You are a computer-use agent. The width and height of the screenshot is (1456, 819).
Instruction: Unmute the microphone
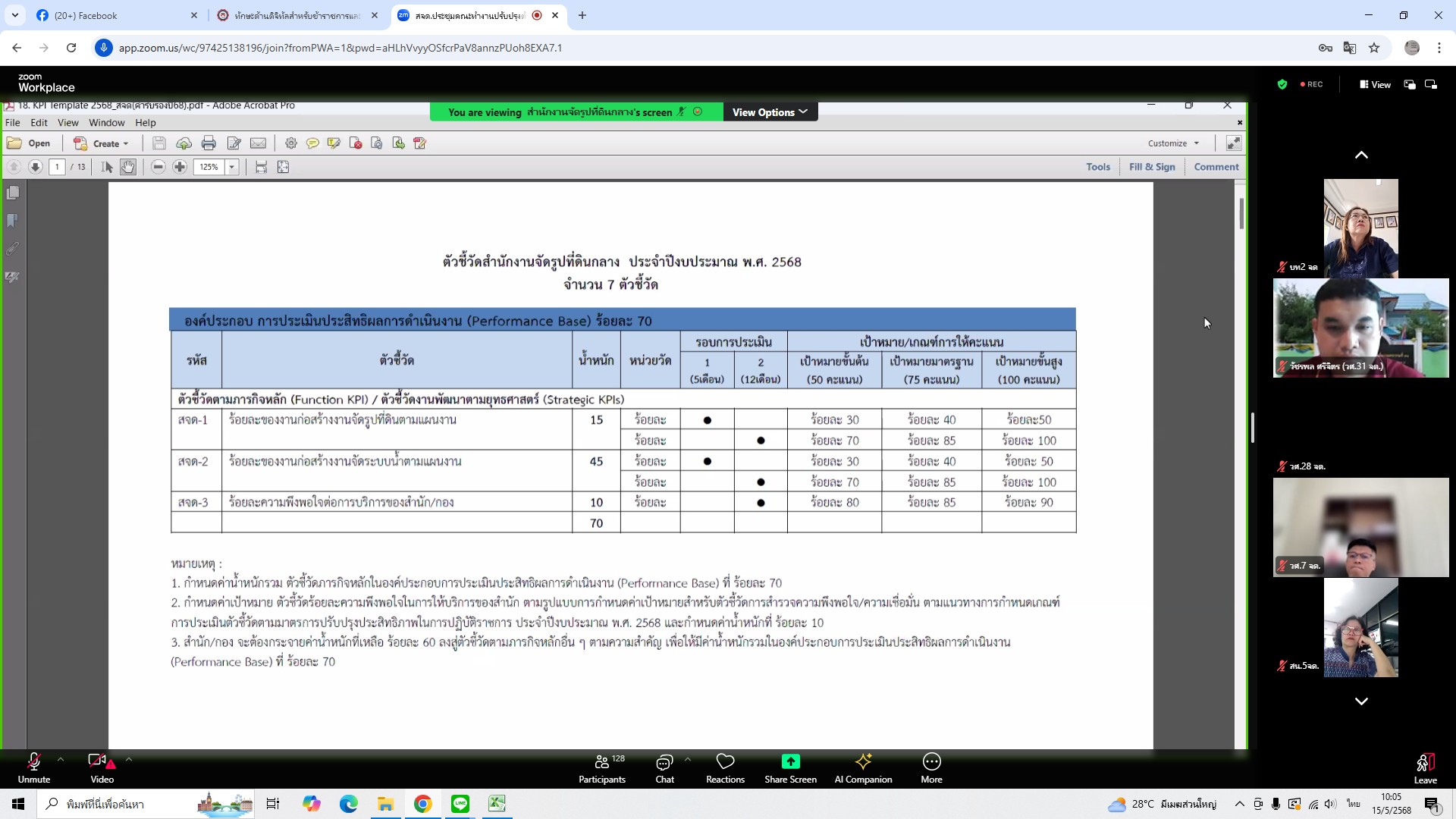[34, 768]
